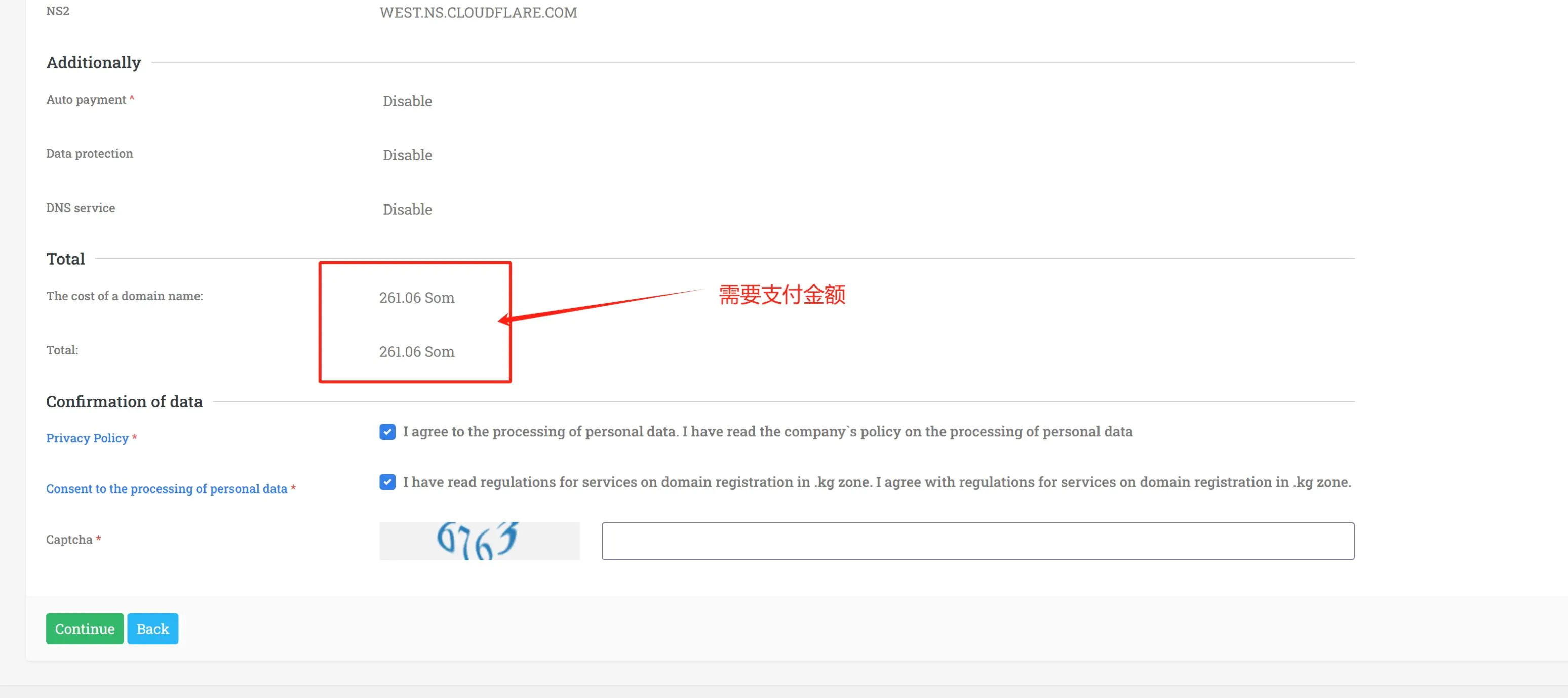Screen dimensions: 1568x698
Task: Click the Auto payment Disable value
Action: click(x=407, y=101)
